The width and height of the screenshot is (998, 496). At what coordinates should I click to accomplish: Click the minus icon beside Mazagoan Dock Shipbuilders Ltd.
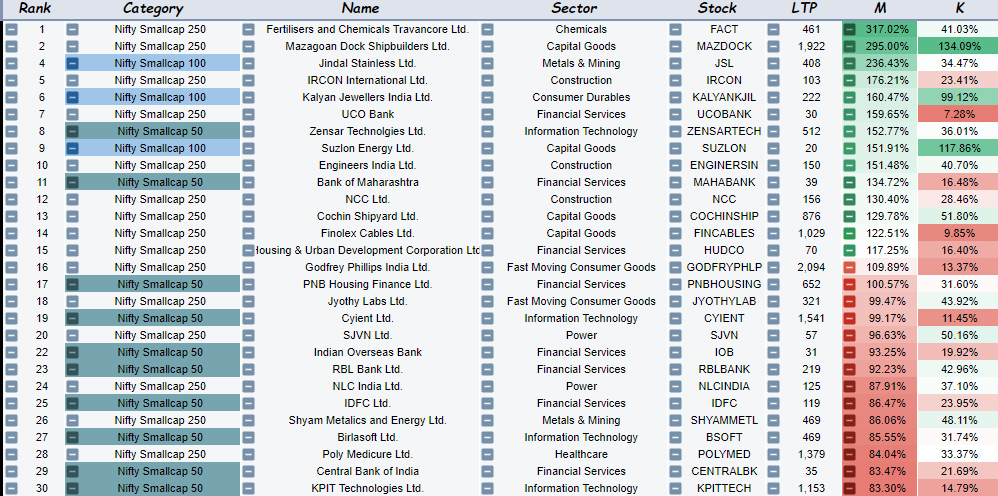click(x=248, y=46)
